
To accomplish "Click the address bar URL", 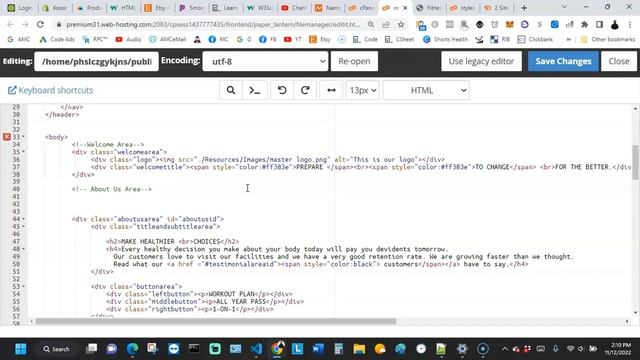I will click(213, 24).
